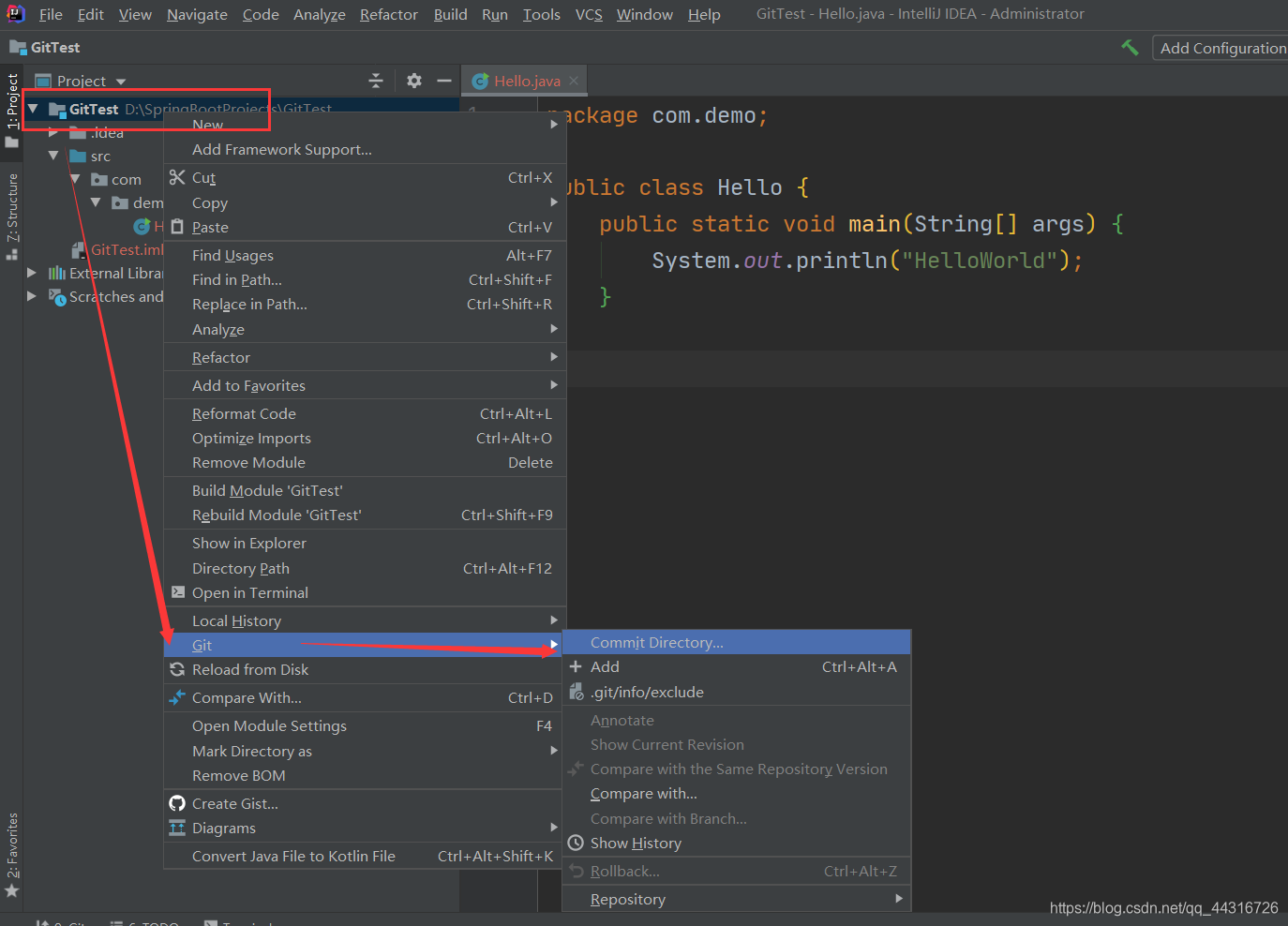Click Compare with... in Git submenu
Image resolution: width=1288 pixels, height=926 pixels.
[737, 793]
